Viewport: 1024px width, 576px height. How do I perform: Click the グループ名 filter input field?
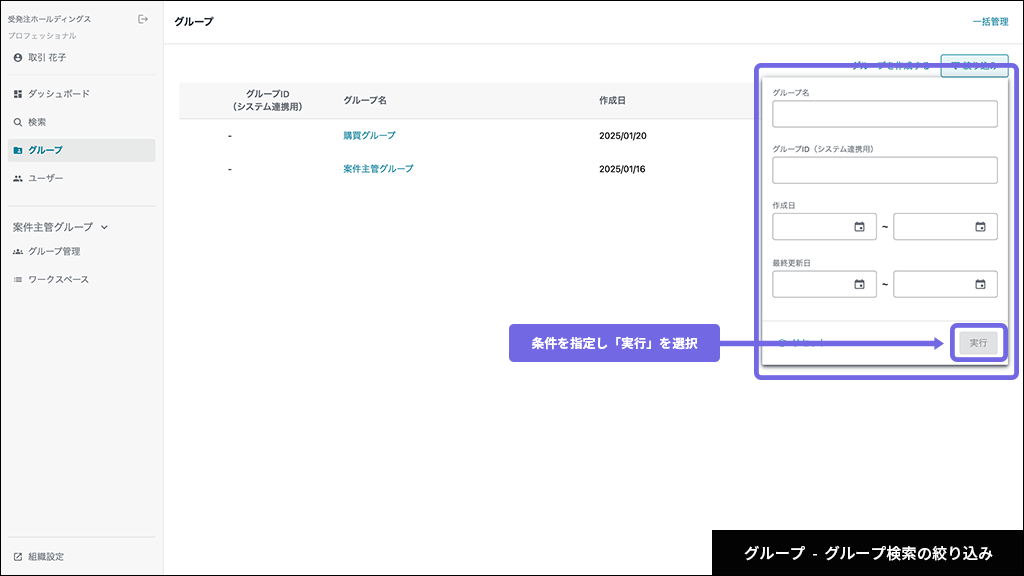[x=884, y=114]
